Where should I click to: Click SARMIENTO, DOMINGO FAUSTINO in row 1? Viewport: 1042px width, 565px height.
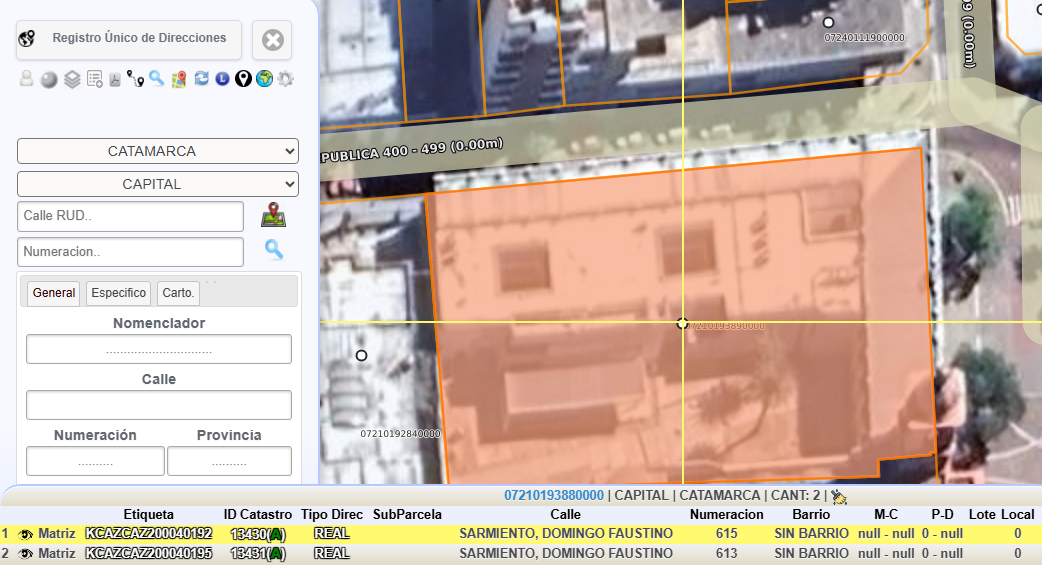[566, 534]
